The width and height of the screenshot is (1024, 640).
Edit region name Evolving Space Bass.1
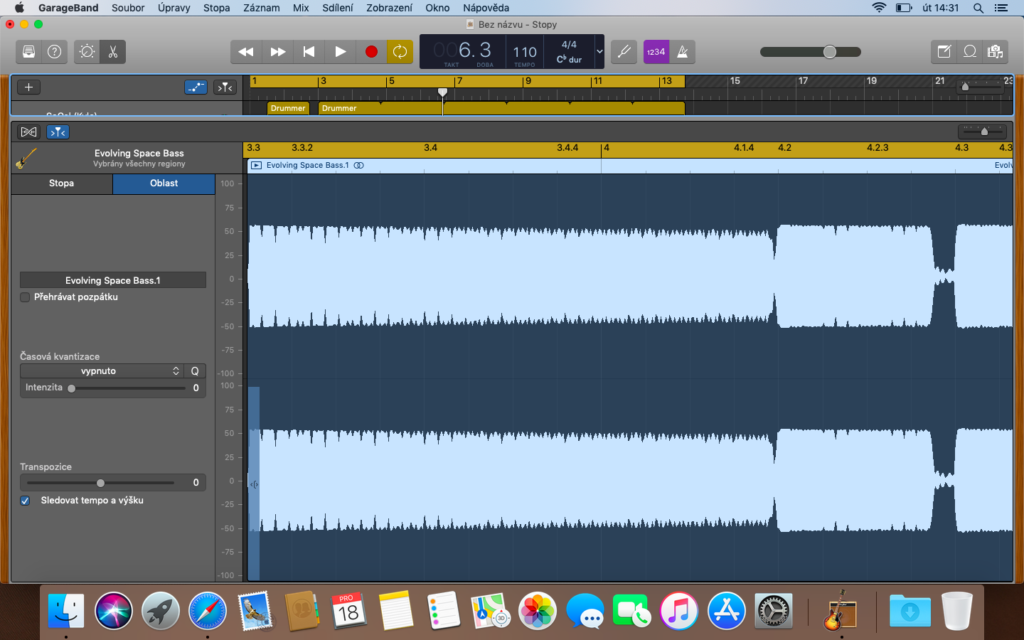click(x=113, y=280)
